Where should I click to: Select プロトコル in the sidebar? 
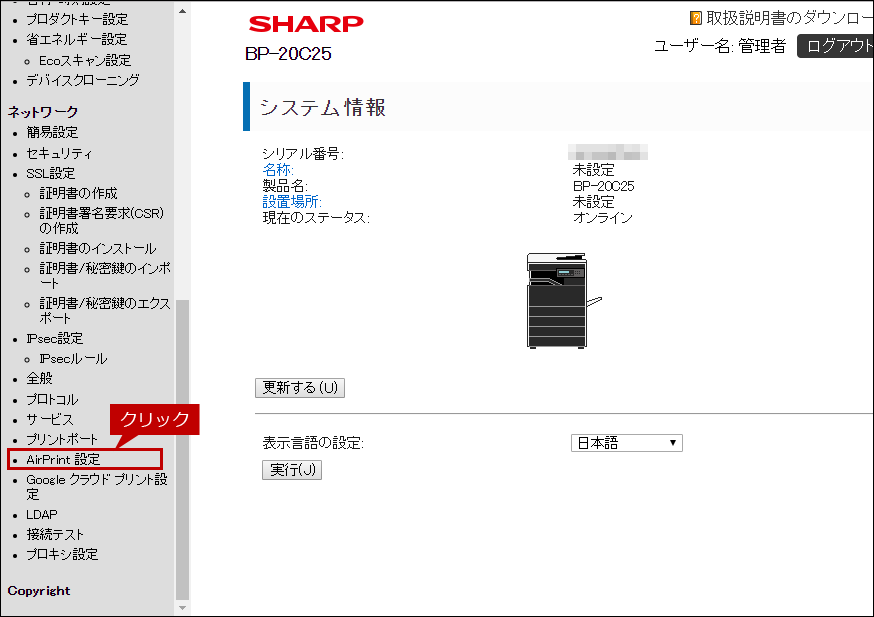pyautogui.click(x=52, y=399)
